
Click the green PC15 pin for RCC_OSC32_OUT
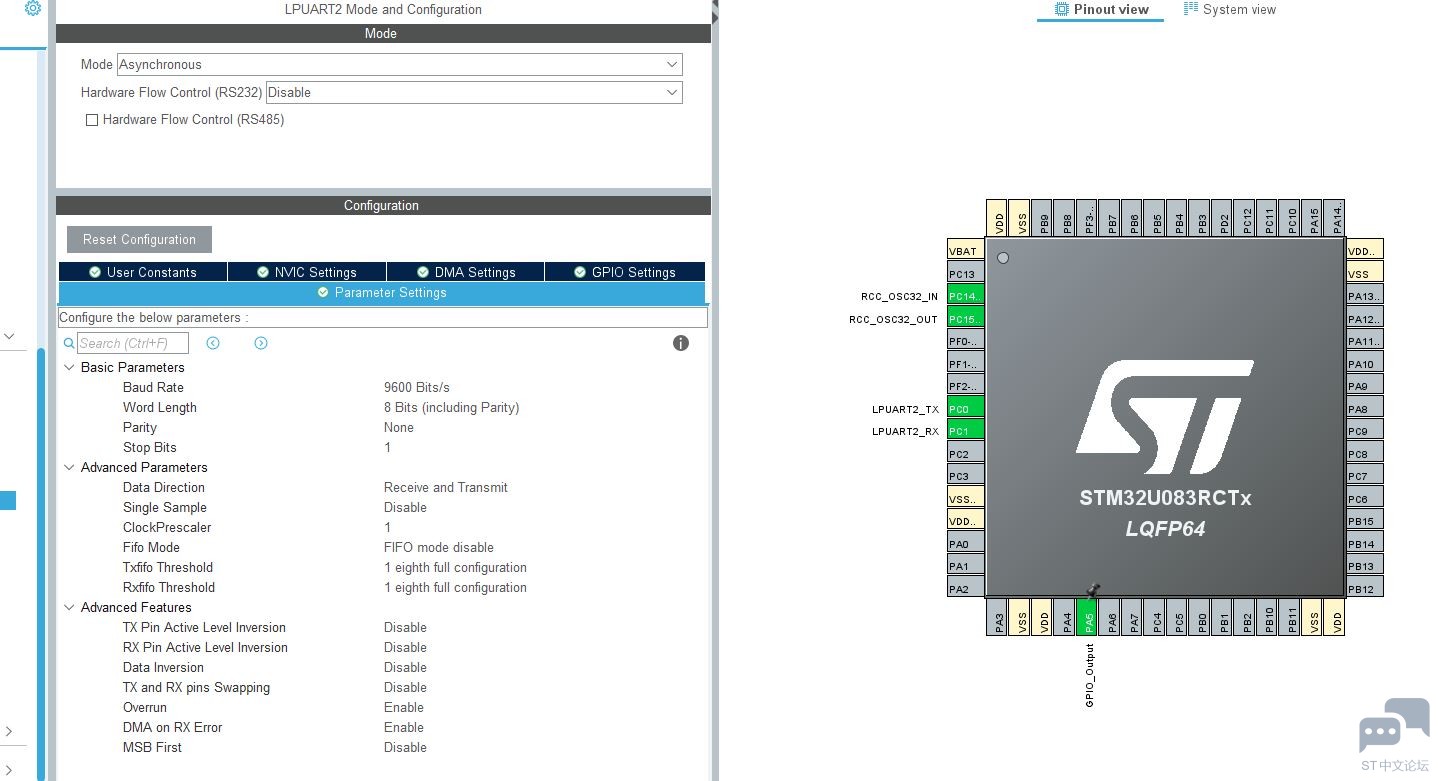[x=965, y=318]
